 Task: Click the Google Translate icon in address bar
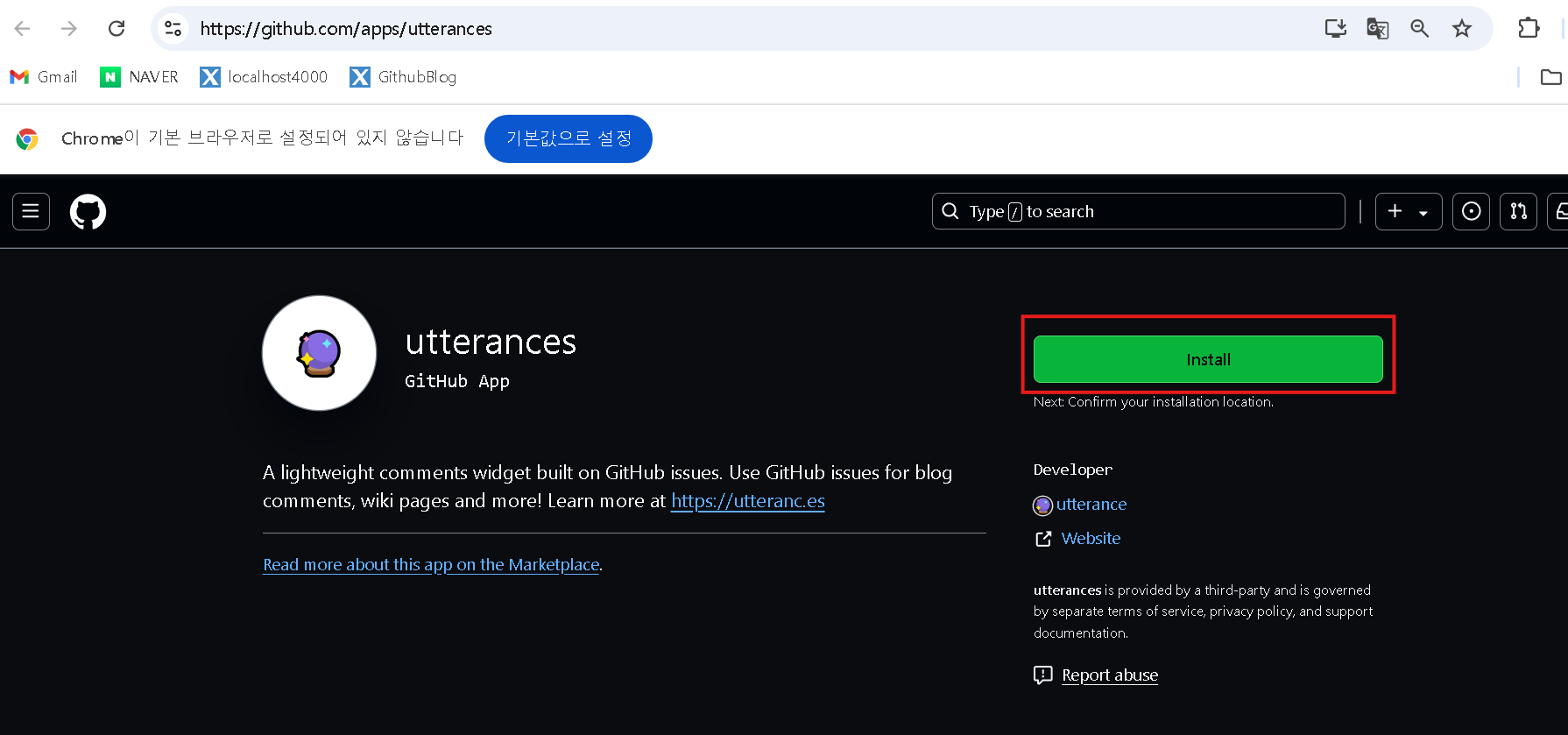coord(1378,29)
